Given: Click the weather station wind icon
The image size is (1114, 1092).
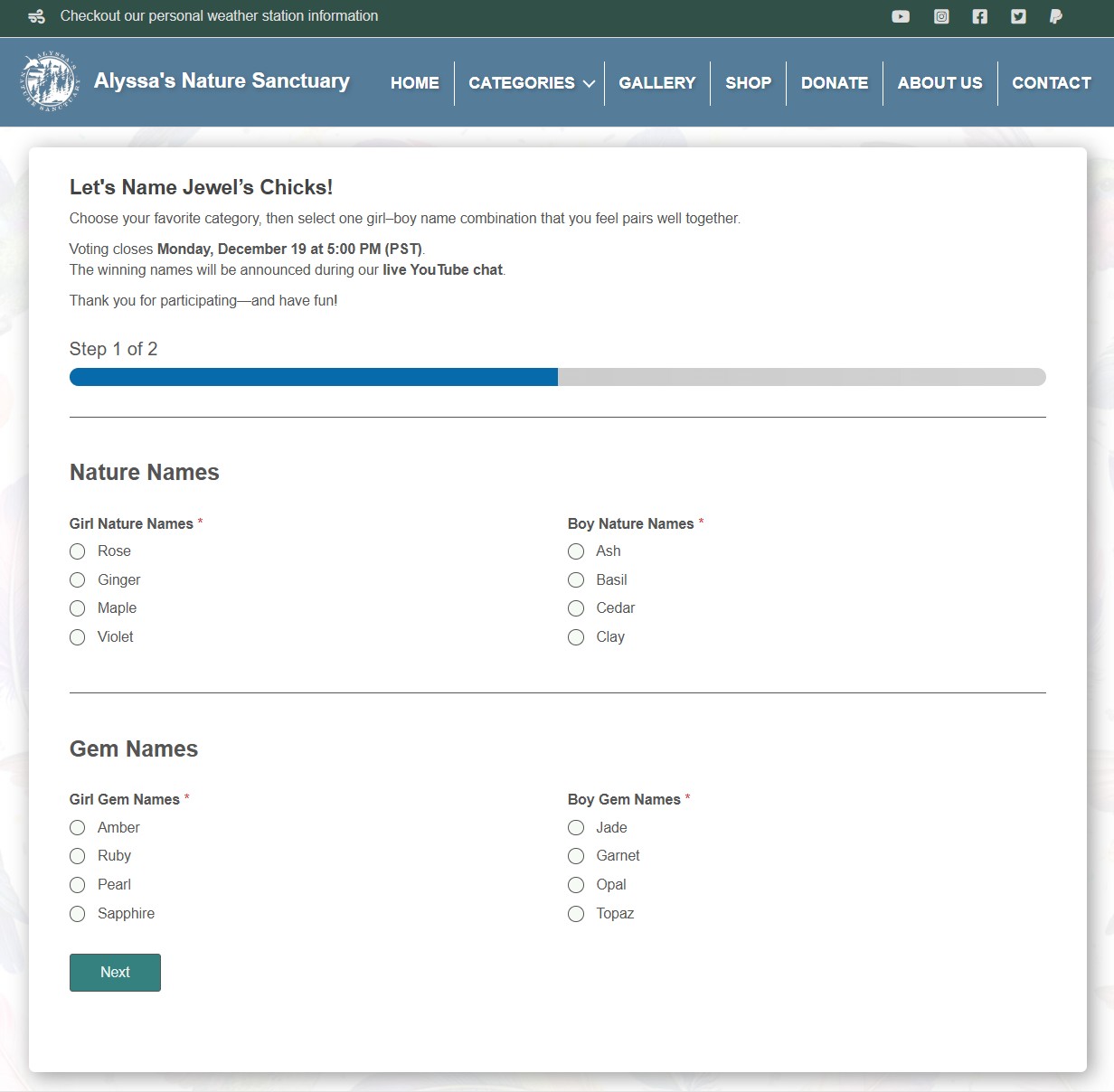Looking at the screenshot, I should click(36, 16).
